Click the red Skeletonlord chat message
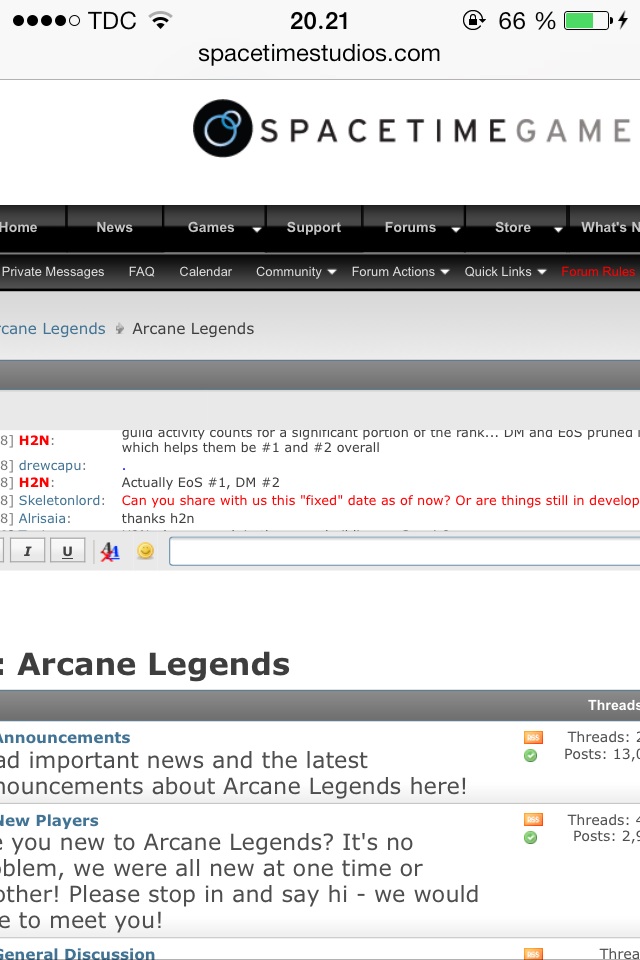This screenshot has width=640, height=960. pos(380,500)
